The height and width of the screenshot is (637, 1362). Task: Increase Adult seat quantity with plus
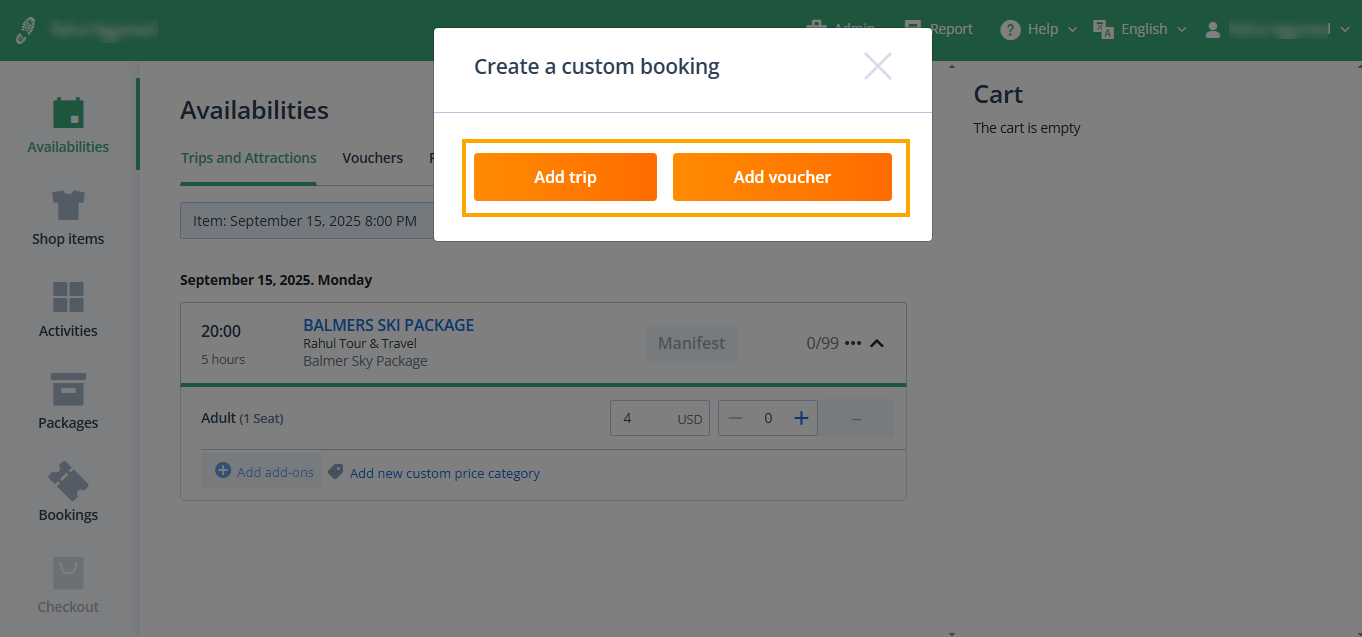click(x=801, y=419)
